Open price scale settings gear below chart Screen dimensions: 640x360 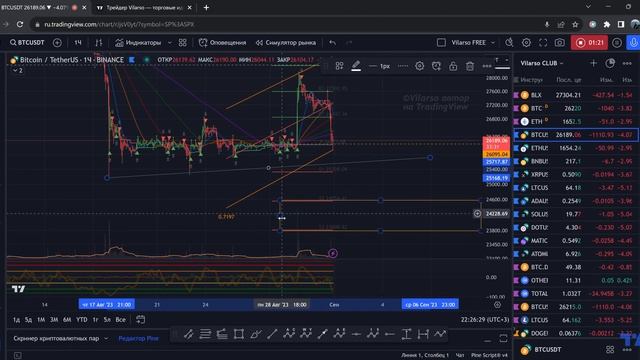497,304
